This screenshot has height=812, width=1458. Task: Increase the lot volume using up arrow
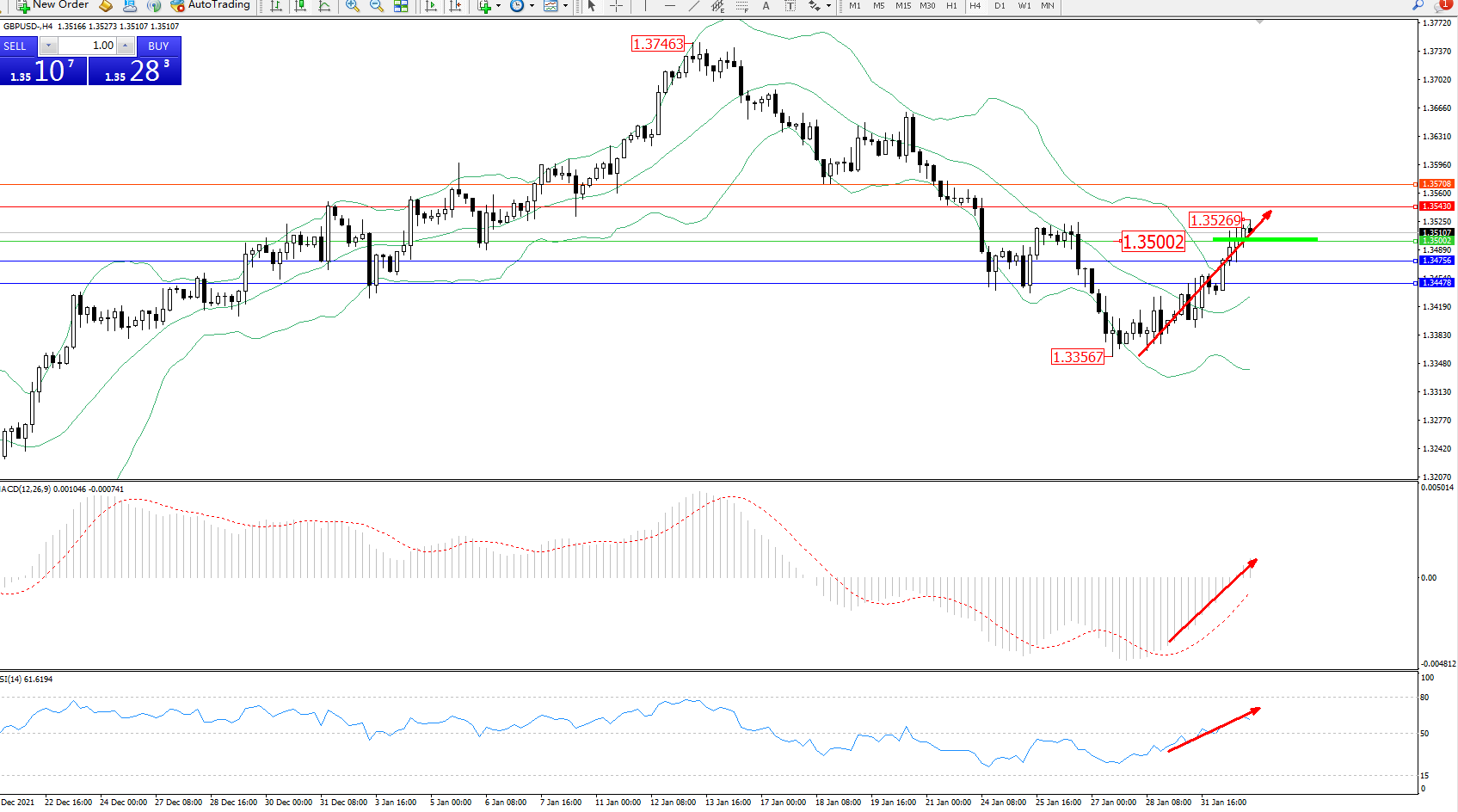click(x=126, y=46)
